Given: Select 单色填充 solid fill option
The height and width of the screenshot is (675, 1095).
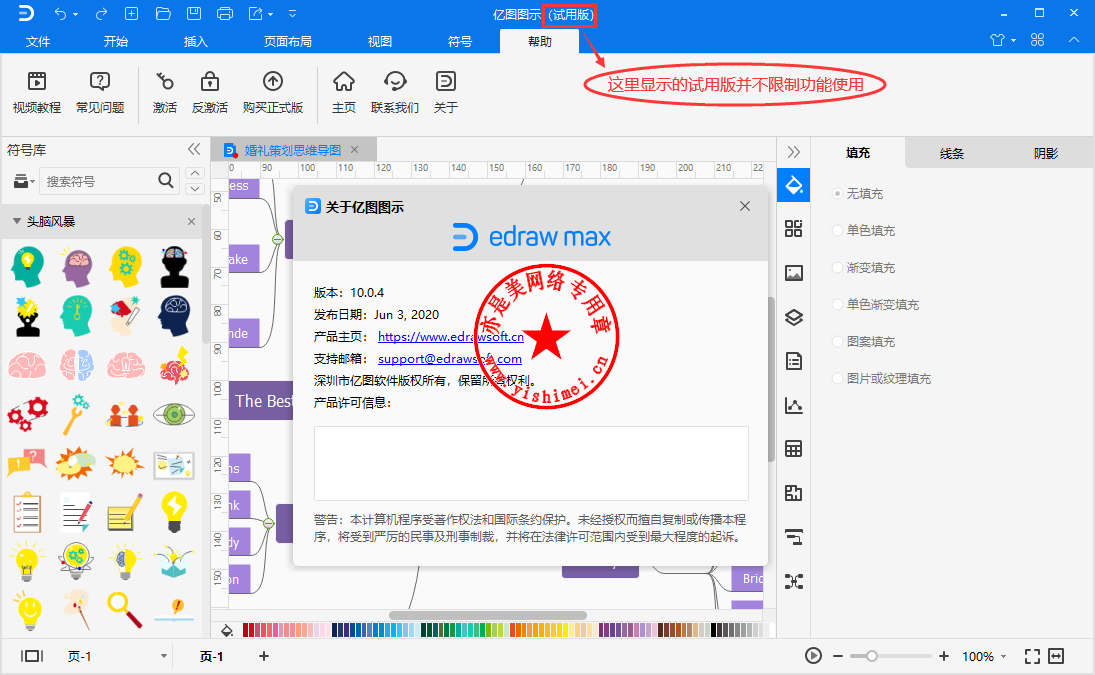Looking at the screenshot, I should pos(863,230).
